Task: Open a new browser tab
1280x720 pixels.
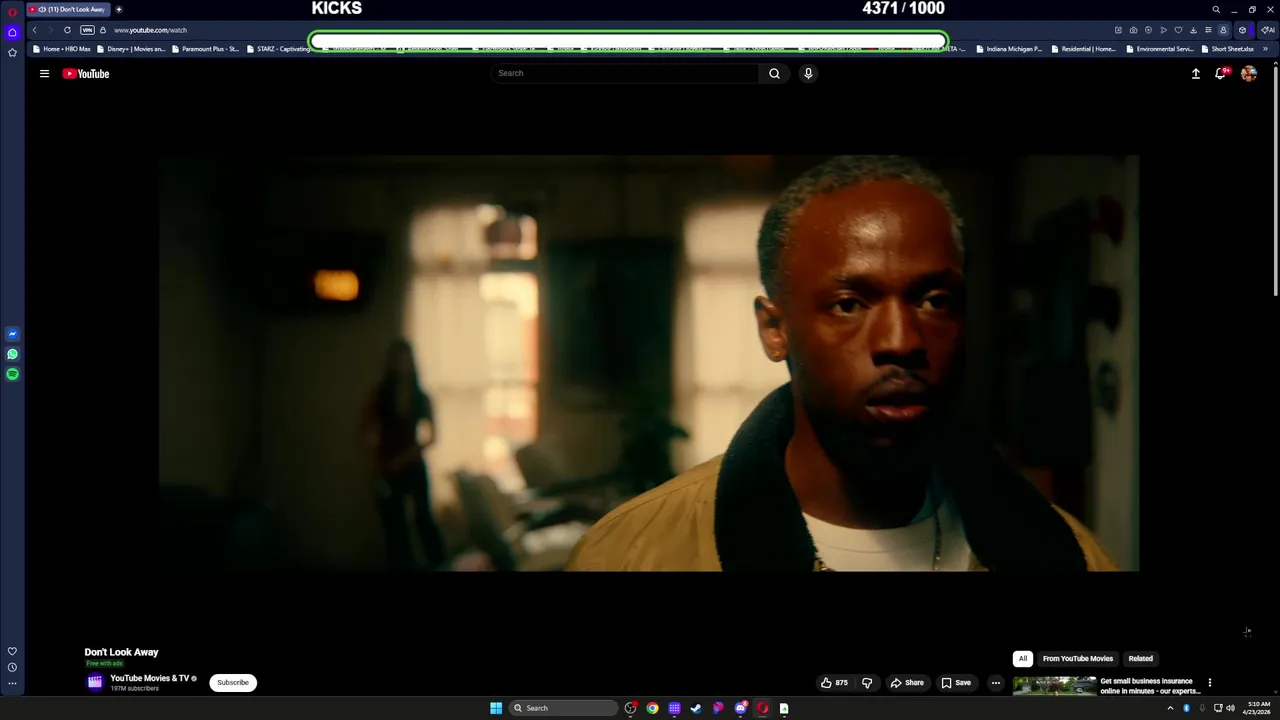Action: tap(119, 9)
